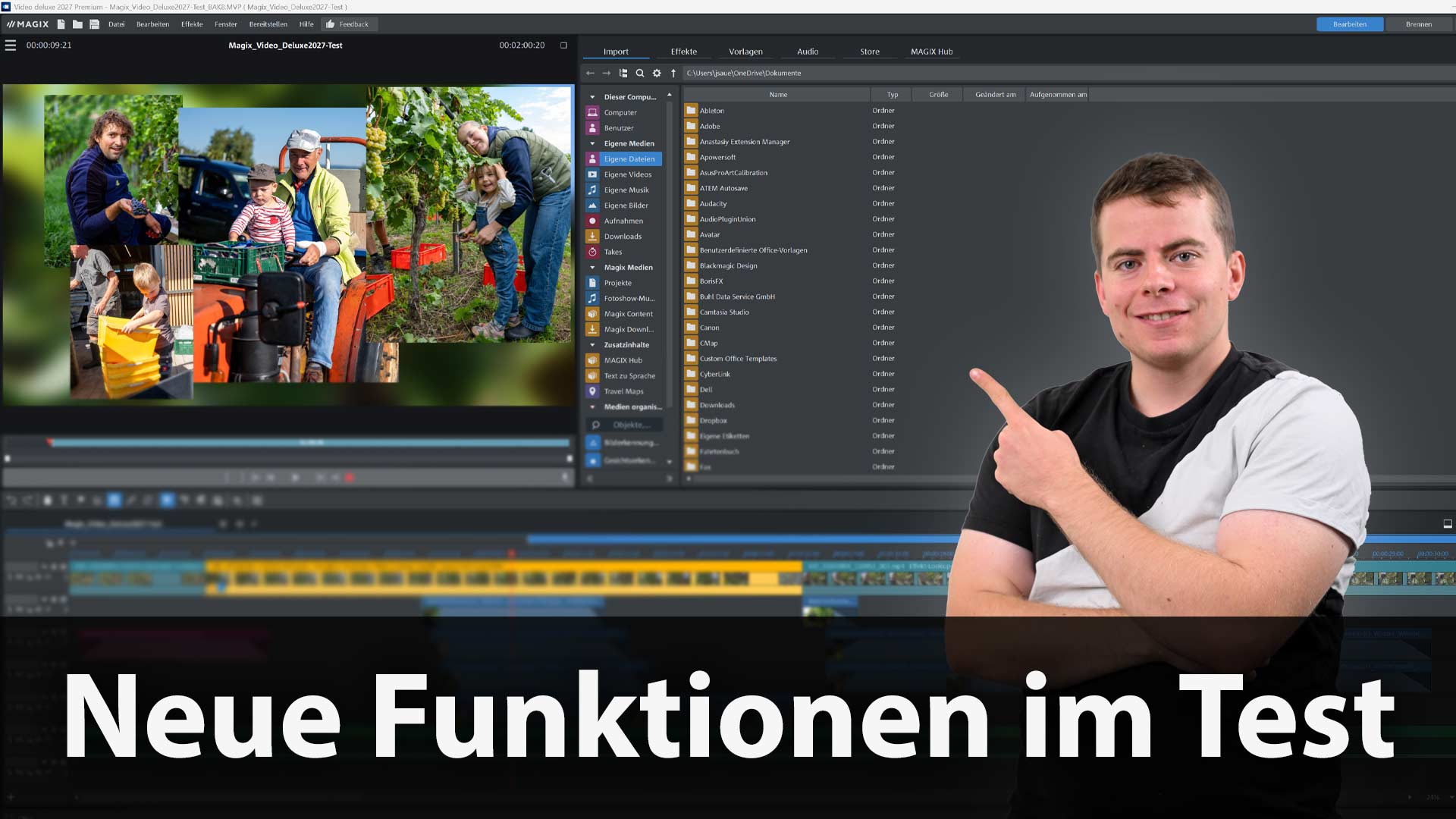Screen dimensions: 1456x819
Task: Toggle the preview monitor maximize icon
Action: (563, 45)
